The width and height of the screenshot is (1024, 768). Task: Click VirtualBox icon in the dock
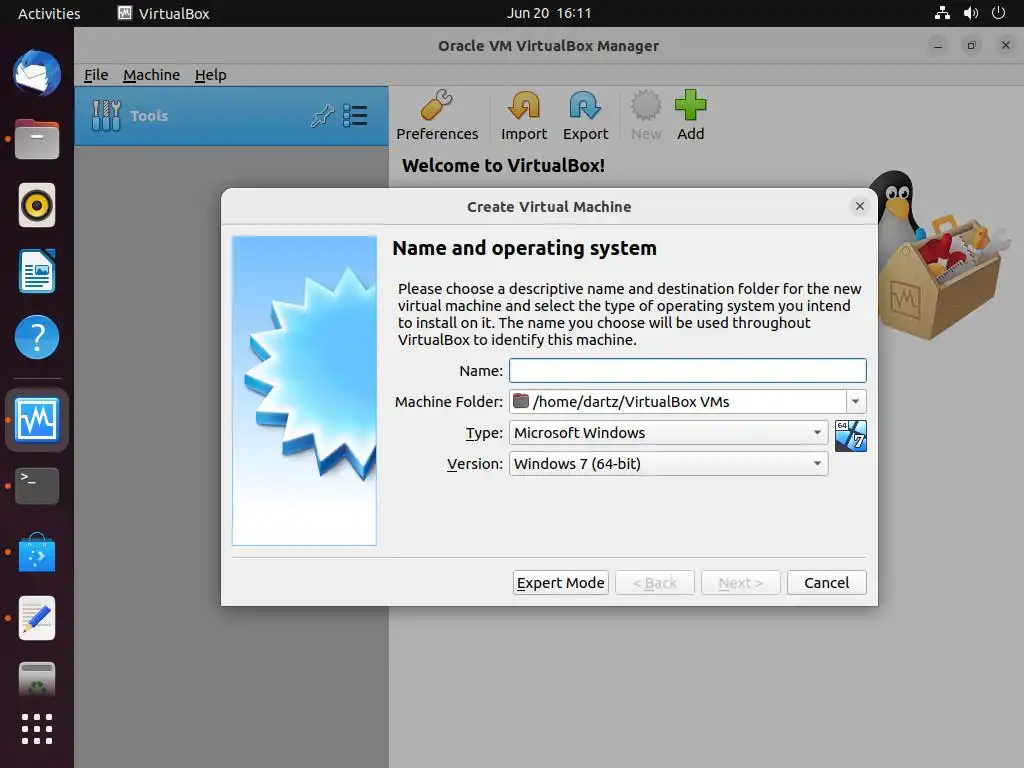tap(37, 420)
